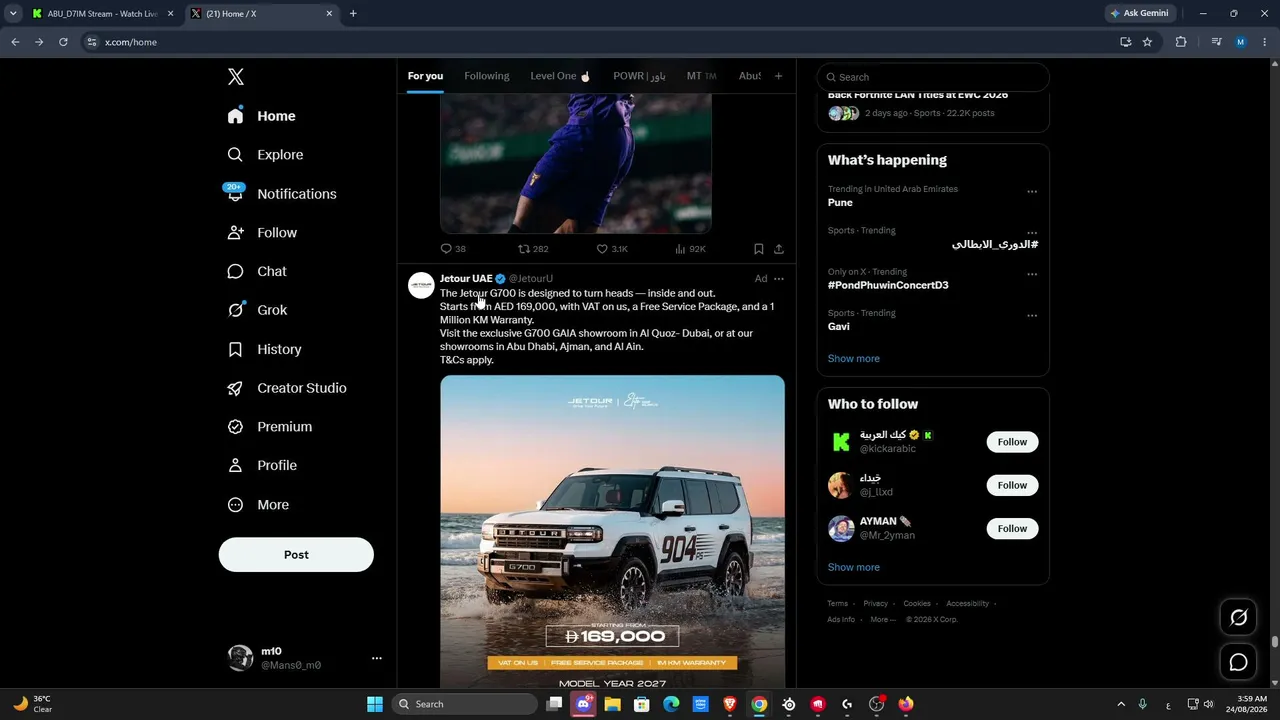Open the Chrome profile avatar M

pyautogui.click(x=1241, y=42)
